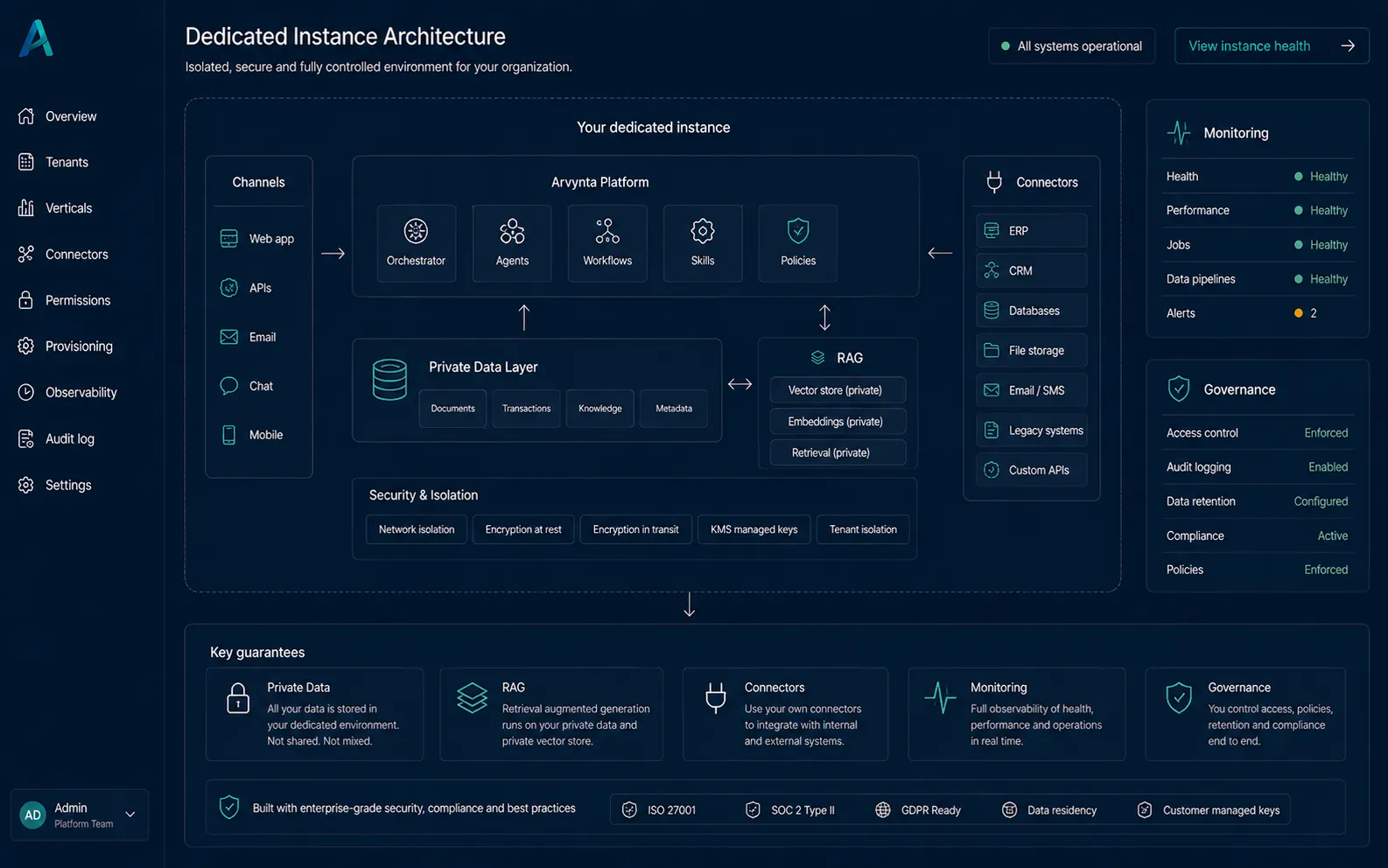Open Provisioning in sidebar
The height and width of the screenshot is (868, 1388).
79,346
